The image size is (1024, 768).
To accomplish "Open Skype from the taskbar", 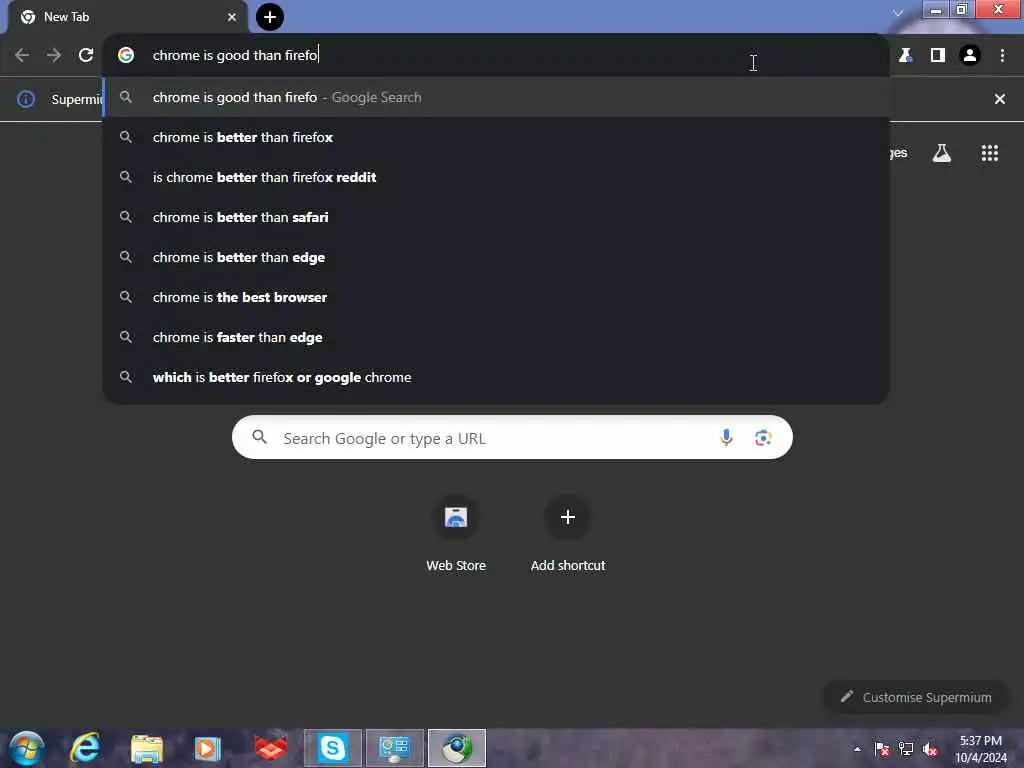I will point(332,748).
